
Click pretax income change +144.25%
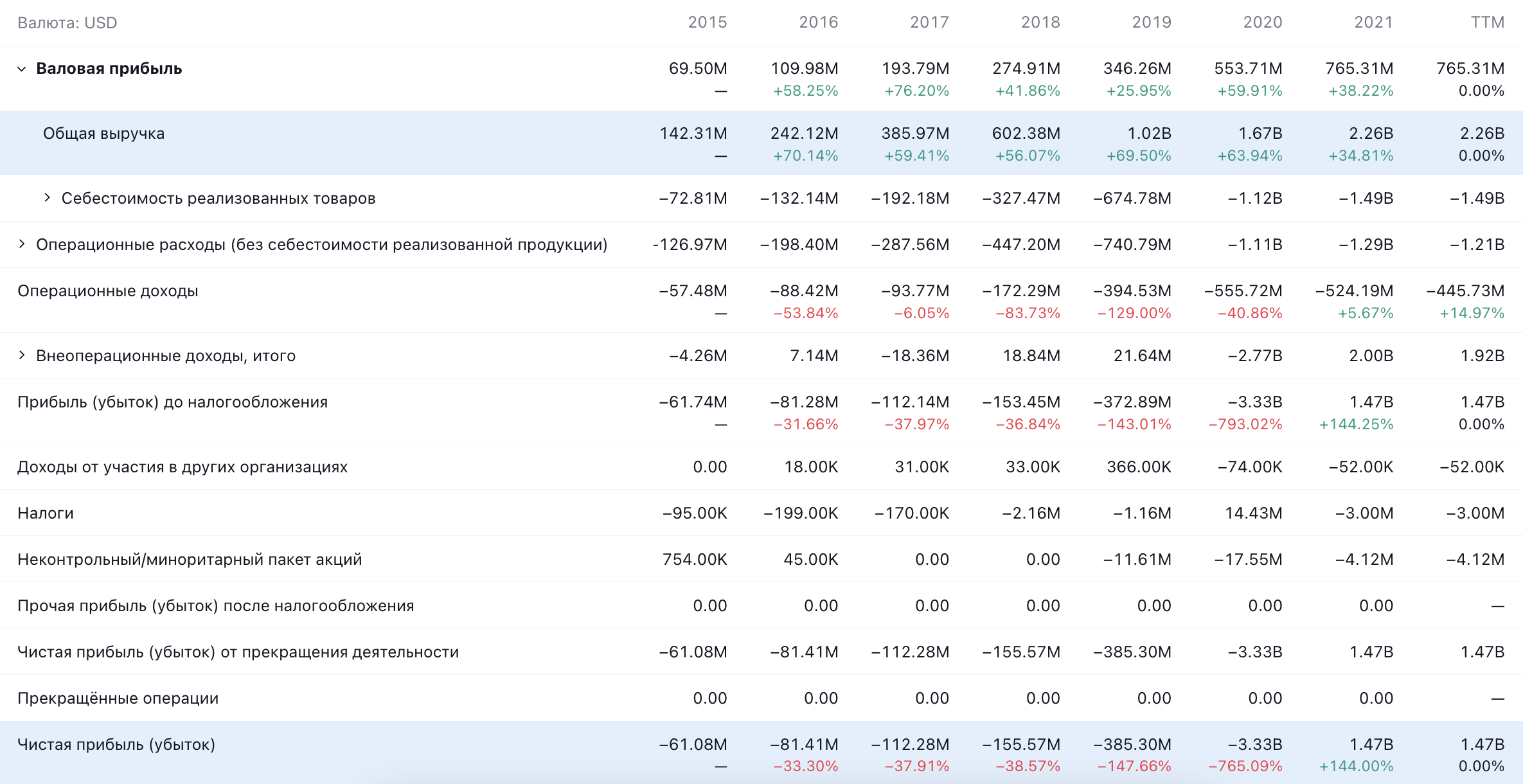[x=1356, y=425]
